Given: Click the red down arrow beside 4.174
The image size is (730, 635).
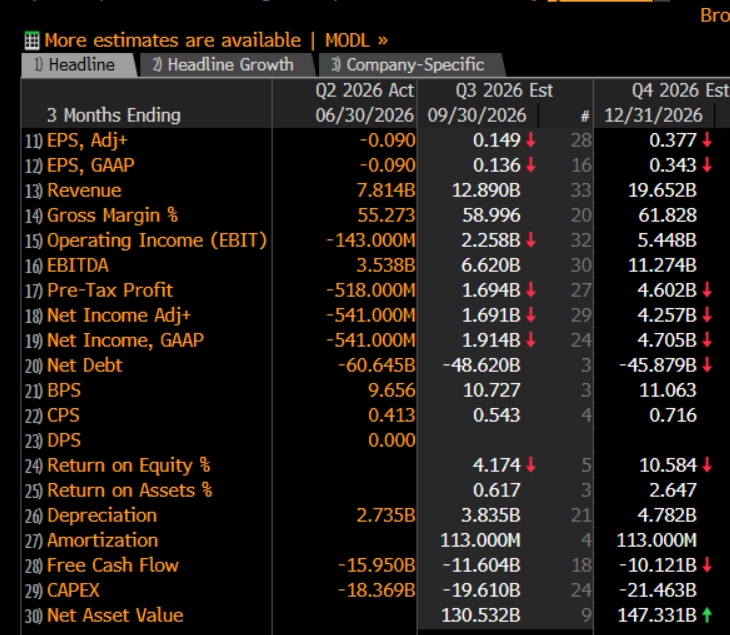Looking at the screenshot, I should tap(531, 466).
